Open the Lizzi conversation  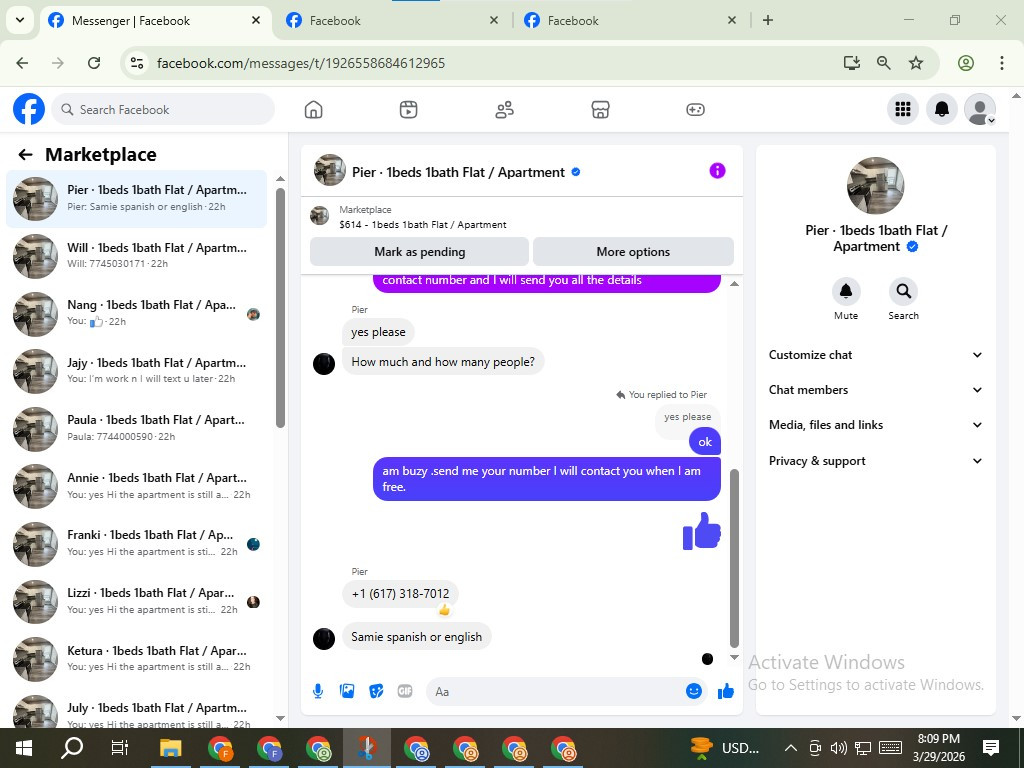coord(136,601)
